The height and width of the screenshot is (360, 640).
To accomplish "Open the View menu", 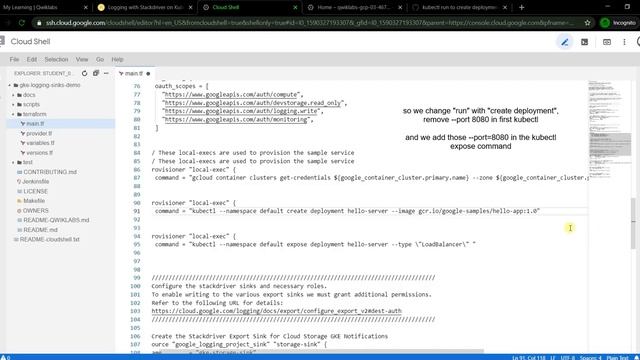I will pyautogui.click(x=82, y=60).
